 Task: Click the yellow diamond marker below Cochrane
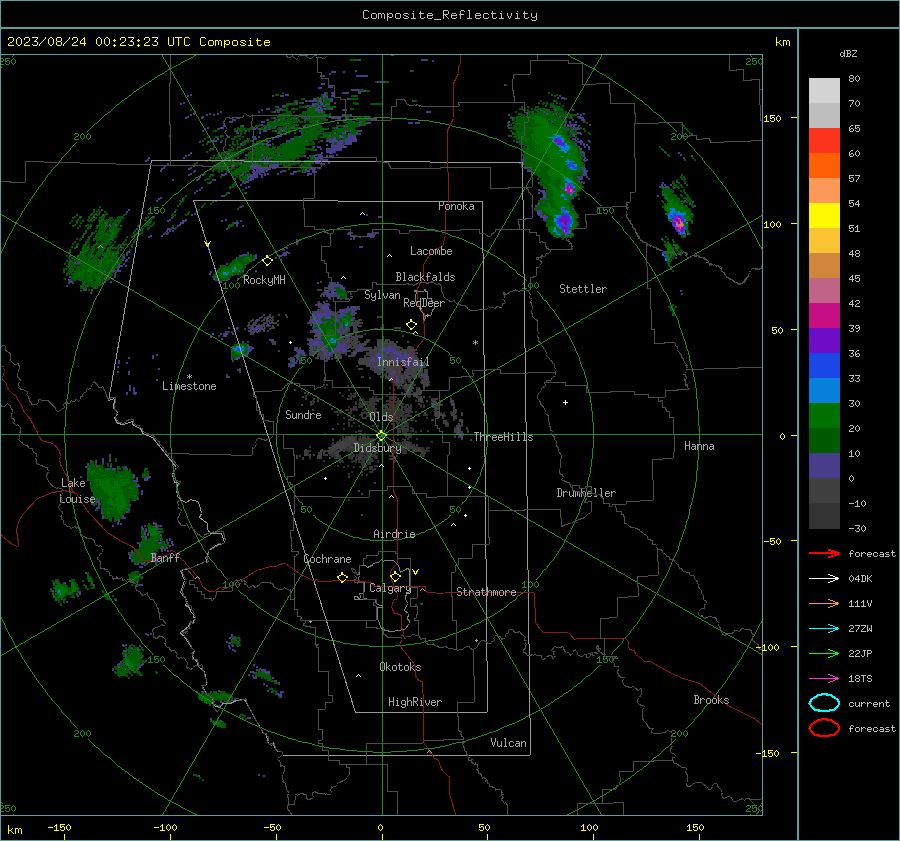coord(343,578)
